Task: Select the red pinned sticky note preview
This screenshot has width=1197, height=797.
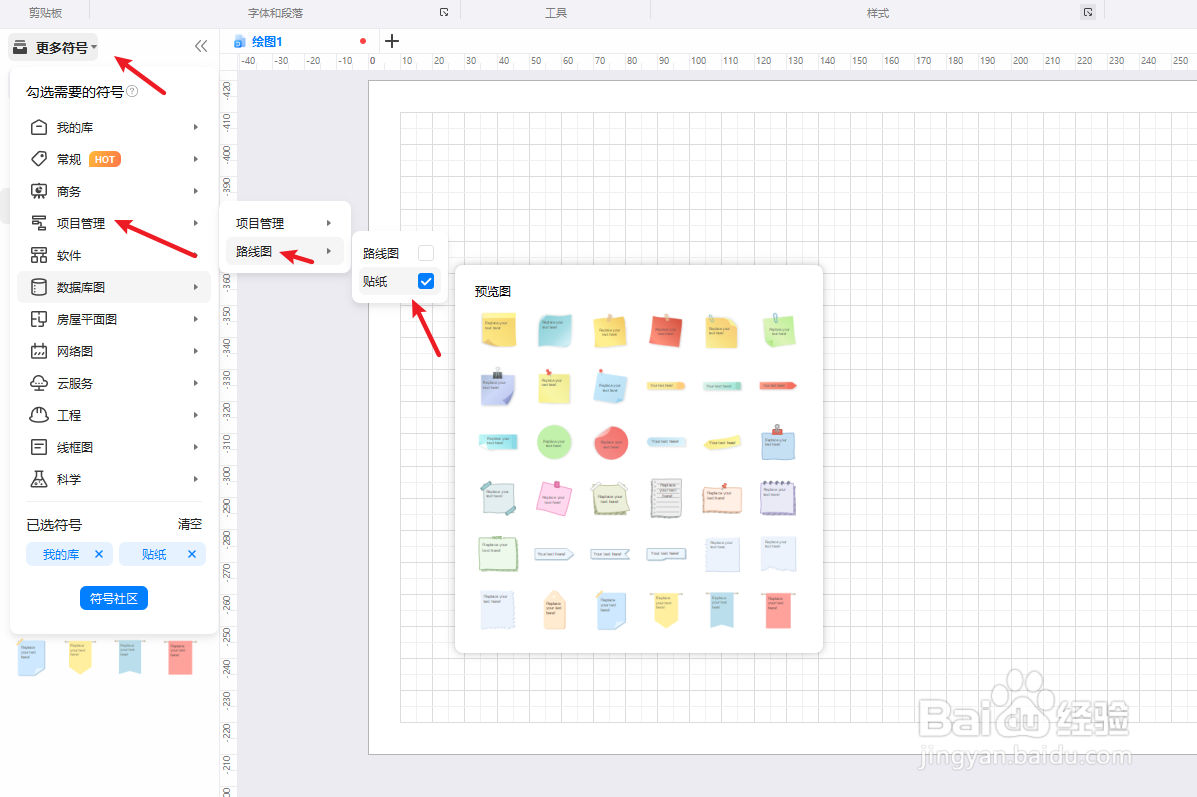Action: coord(666,330)
